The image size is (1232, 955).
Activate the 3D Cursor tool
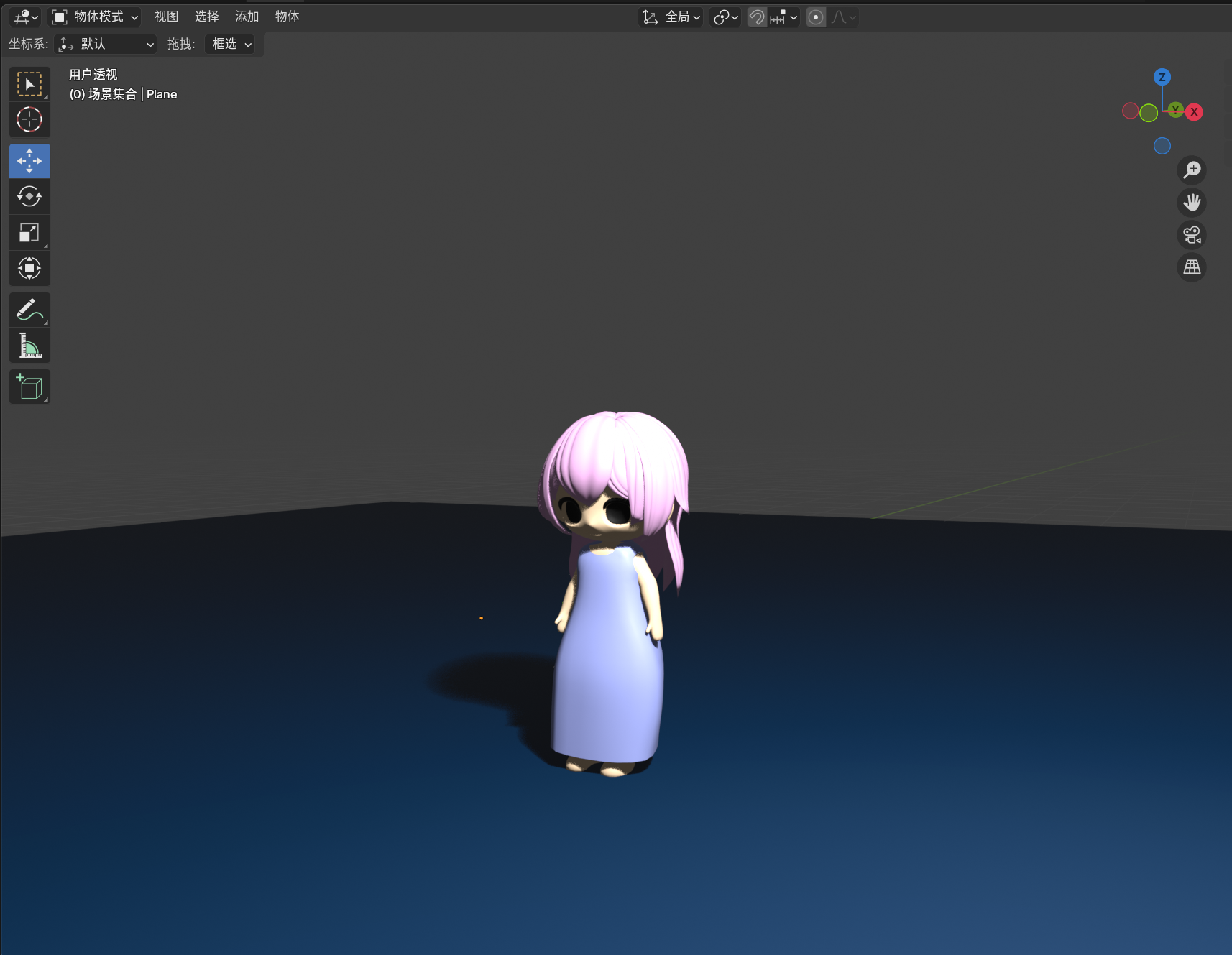coord(29,119)
